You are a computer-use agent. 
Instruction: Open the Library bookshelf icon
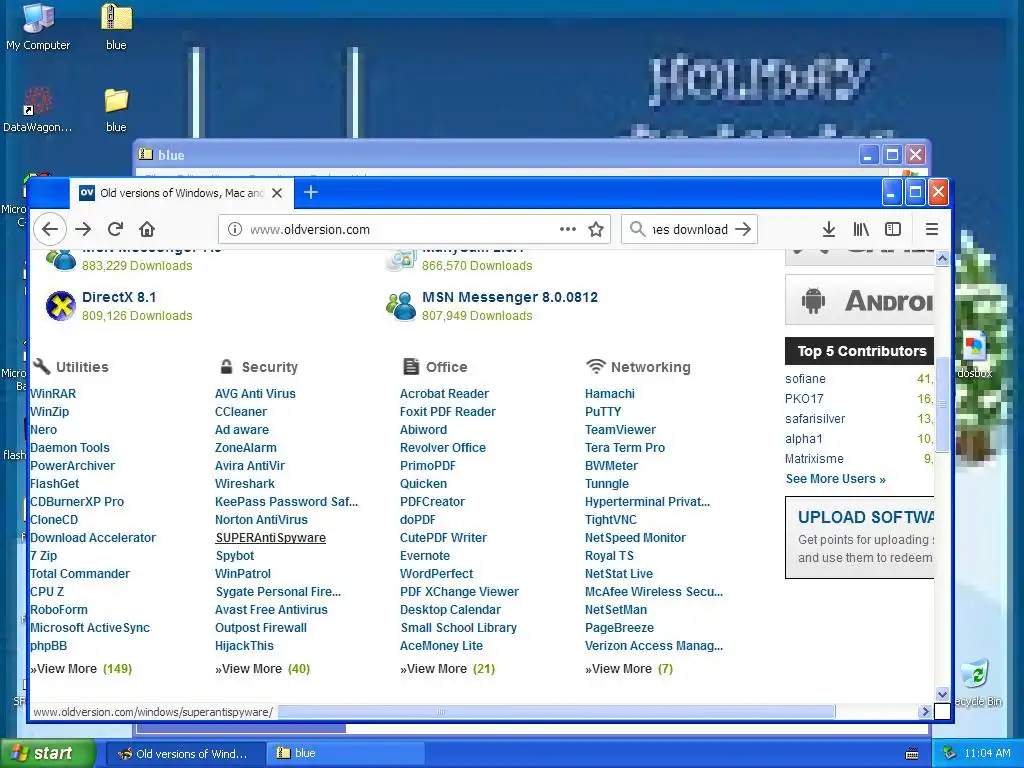[x=861, y=229]
